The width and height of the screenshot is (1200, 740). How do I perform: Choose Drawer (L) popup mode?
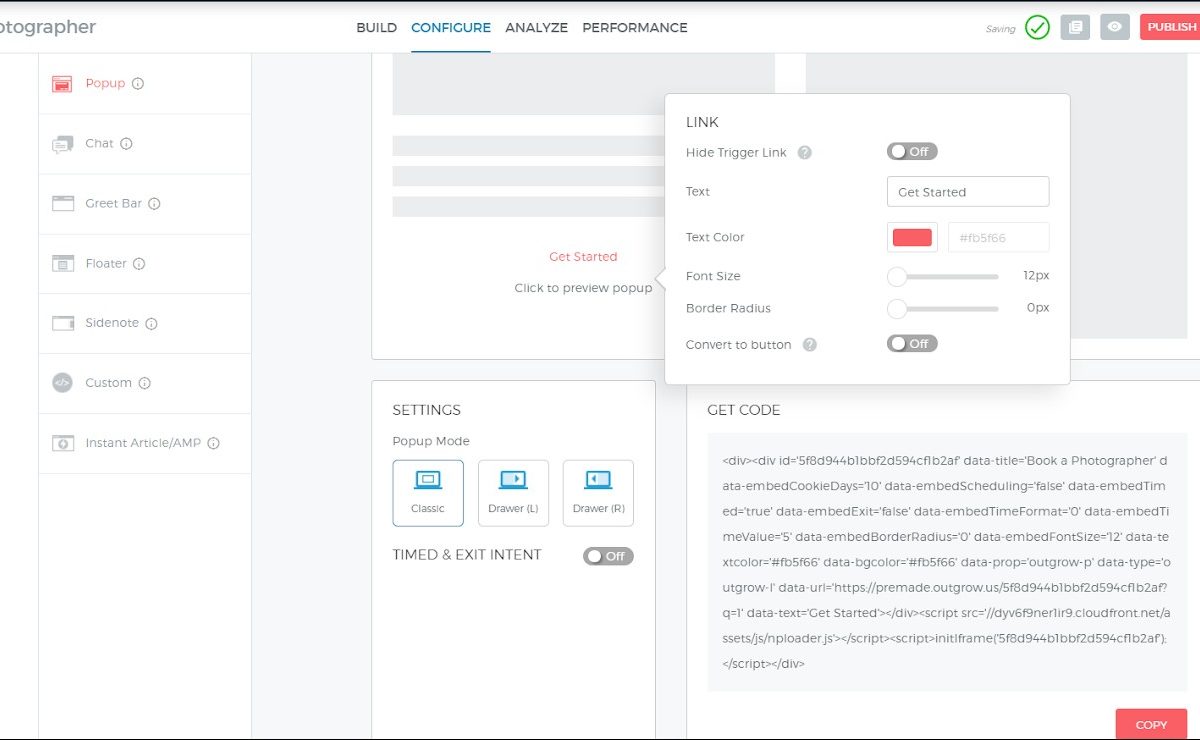tap(513, 492)
